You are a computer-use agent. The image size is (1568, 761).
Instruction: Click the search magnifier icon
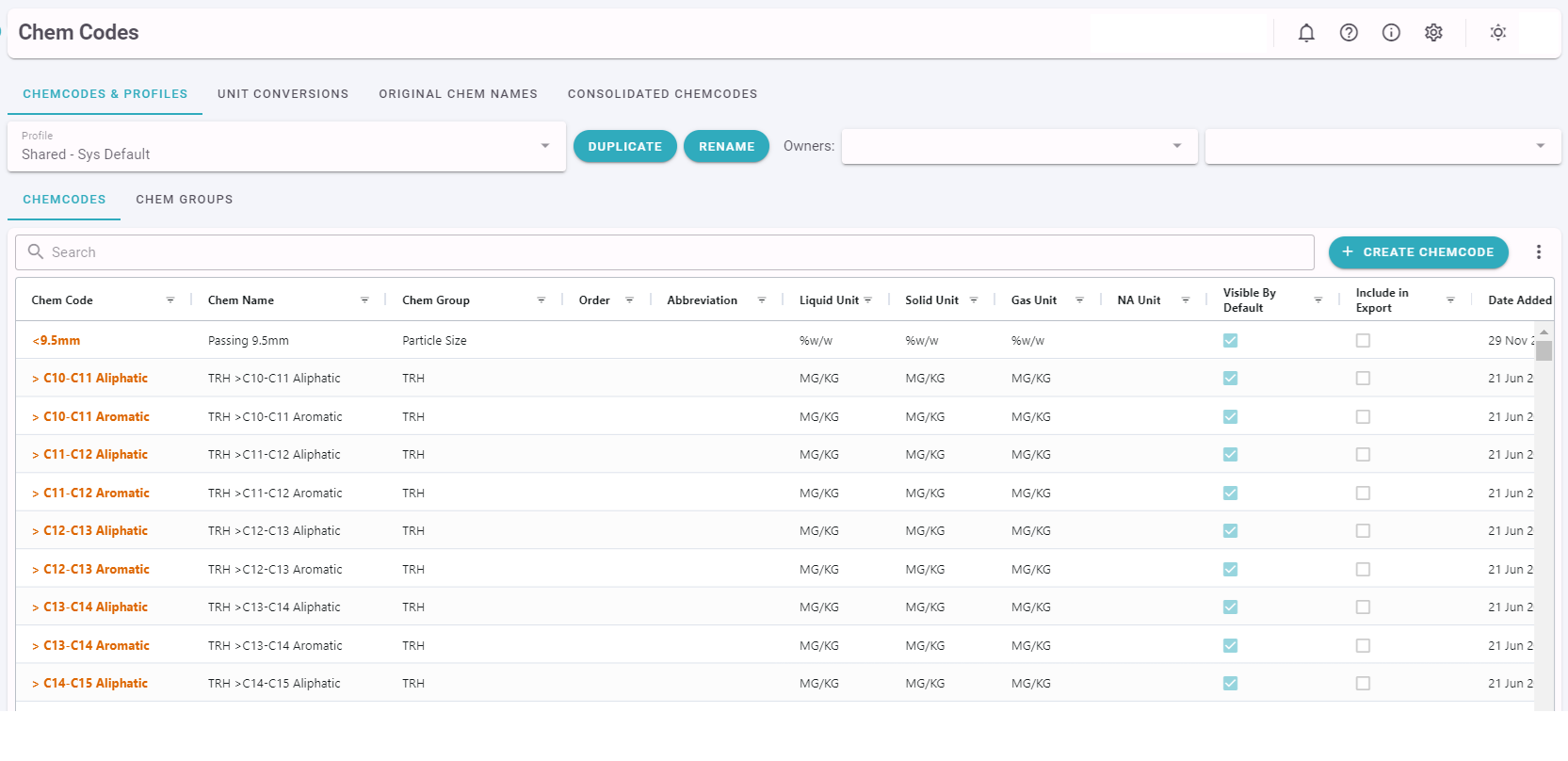(x=36, y=251)
